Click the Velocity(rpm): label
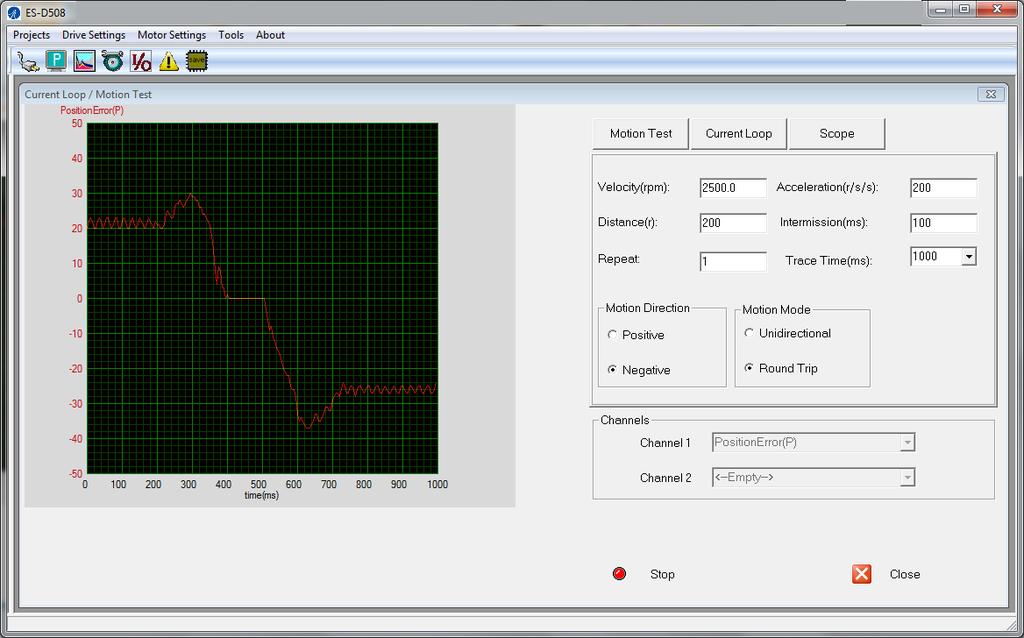1024x638 pixels. (x=633, y=187)
